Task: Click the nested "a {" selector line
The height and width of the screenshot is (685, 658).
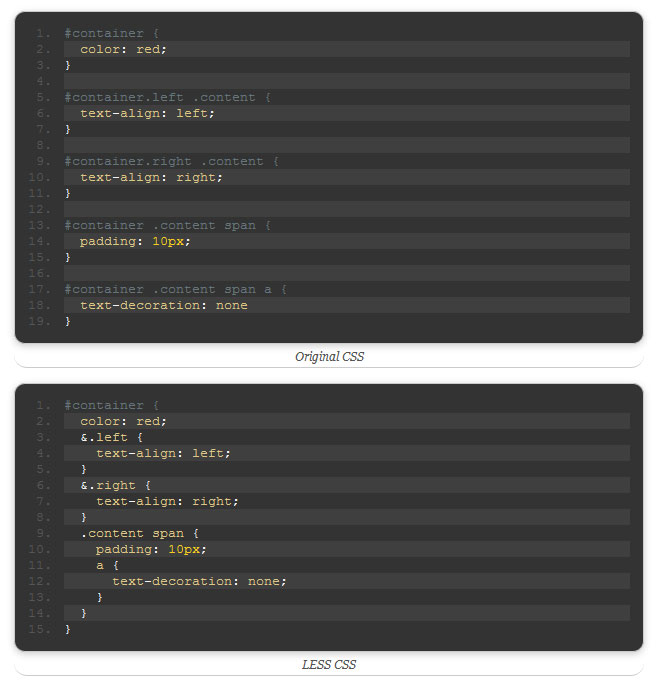Action: (107, 565)
